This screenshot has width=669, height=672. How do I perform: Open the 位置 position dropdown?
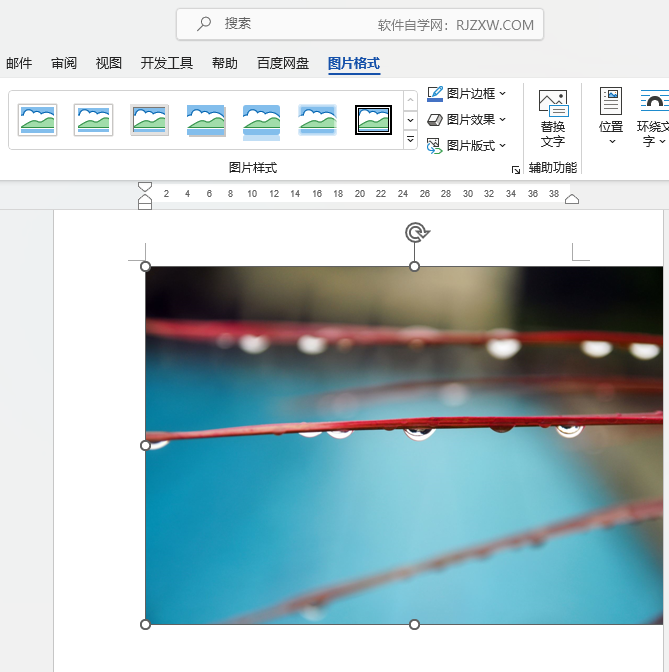pyautogui.click(x=611, y=117)
